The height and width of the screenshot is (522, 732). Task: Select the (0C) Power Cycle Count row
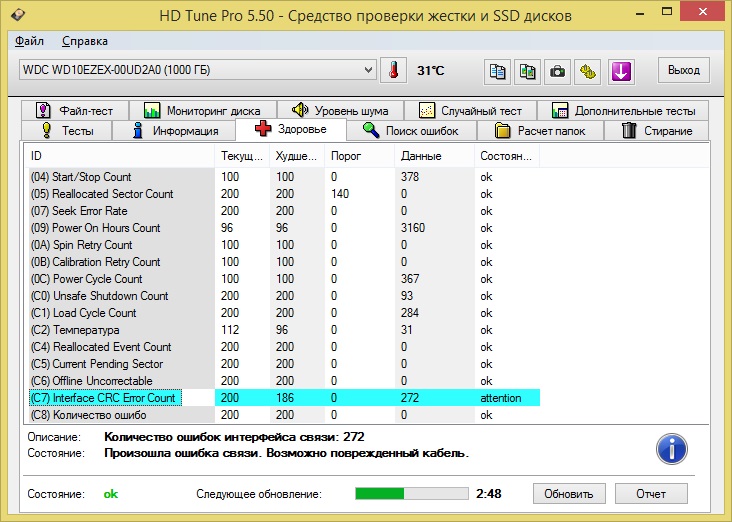[x=282, y=279]
